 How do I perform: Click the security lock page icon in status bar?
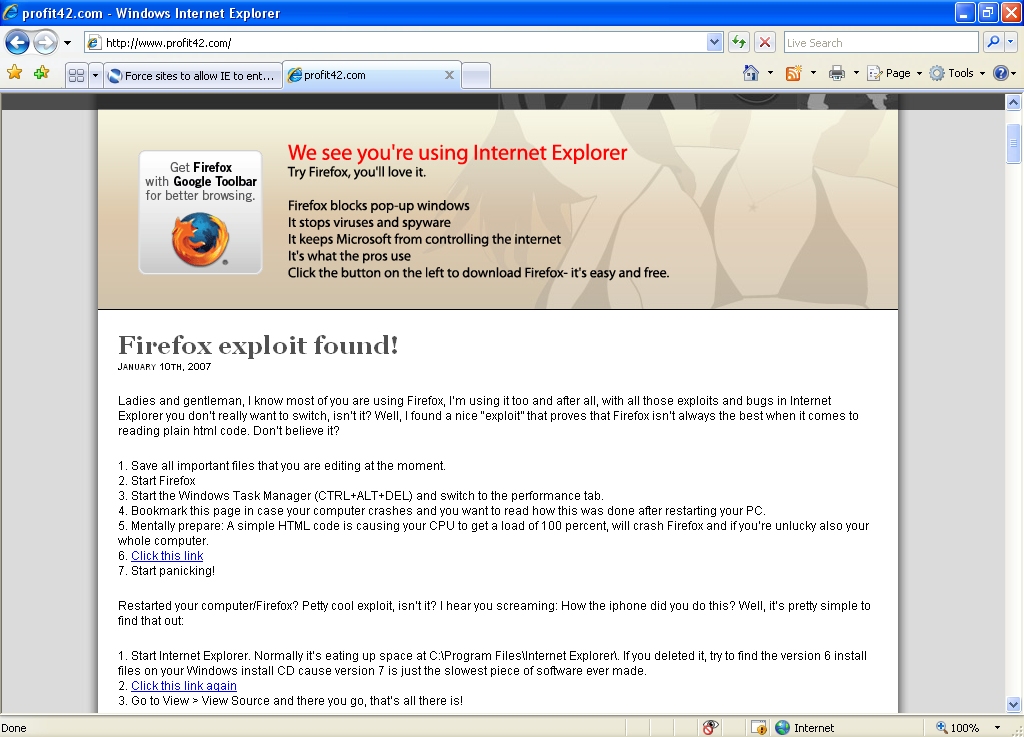[758, 727]
